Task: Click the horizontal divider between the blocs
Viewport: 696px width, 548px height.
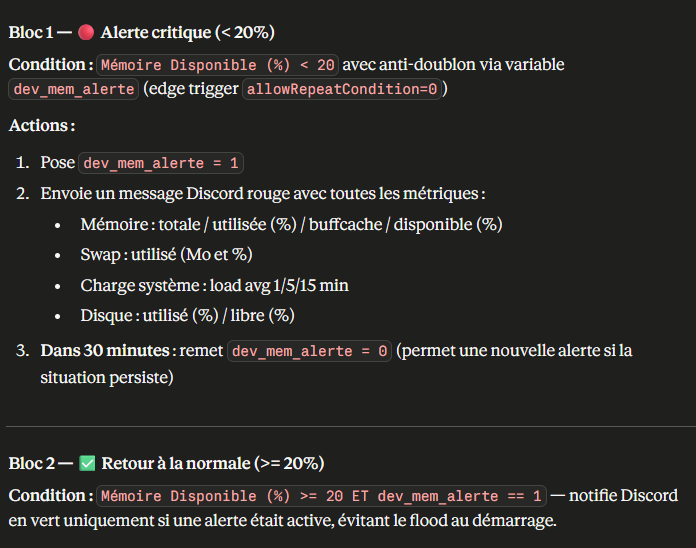Action: pos(348,427)
